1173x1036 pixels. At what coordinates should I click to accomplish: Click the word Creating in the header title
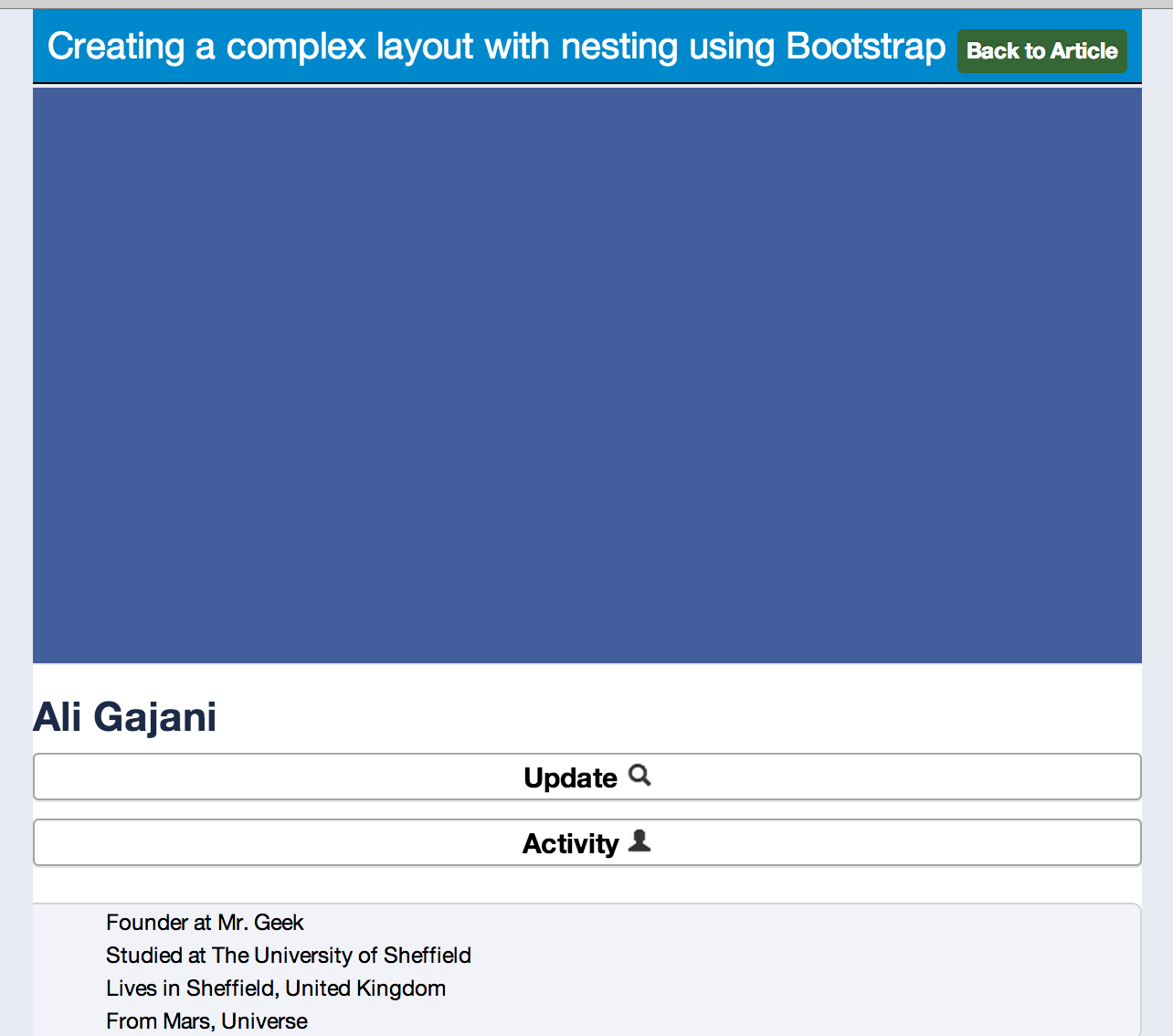116,47
